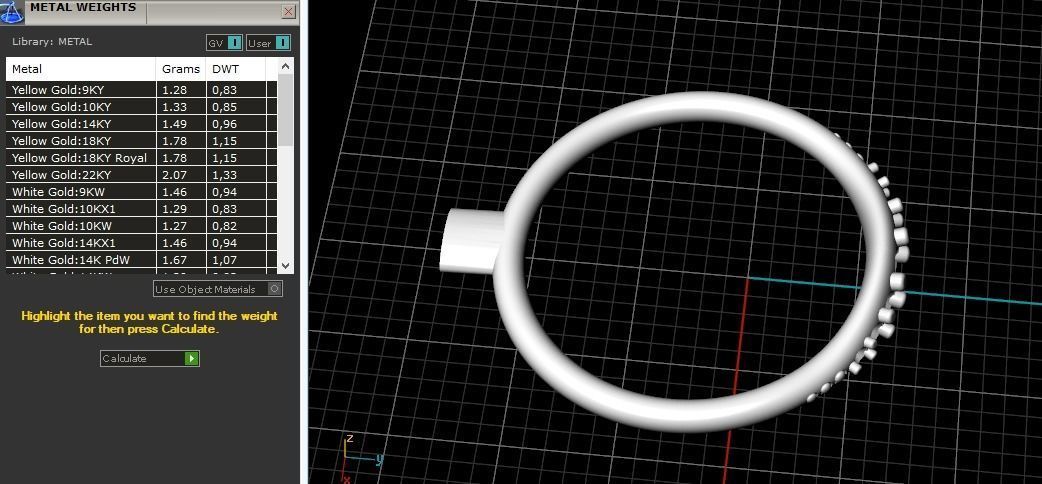Click the Metal Weights panel logo icon
The image size is (1042, 484).
12,12
